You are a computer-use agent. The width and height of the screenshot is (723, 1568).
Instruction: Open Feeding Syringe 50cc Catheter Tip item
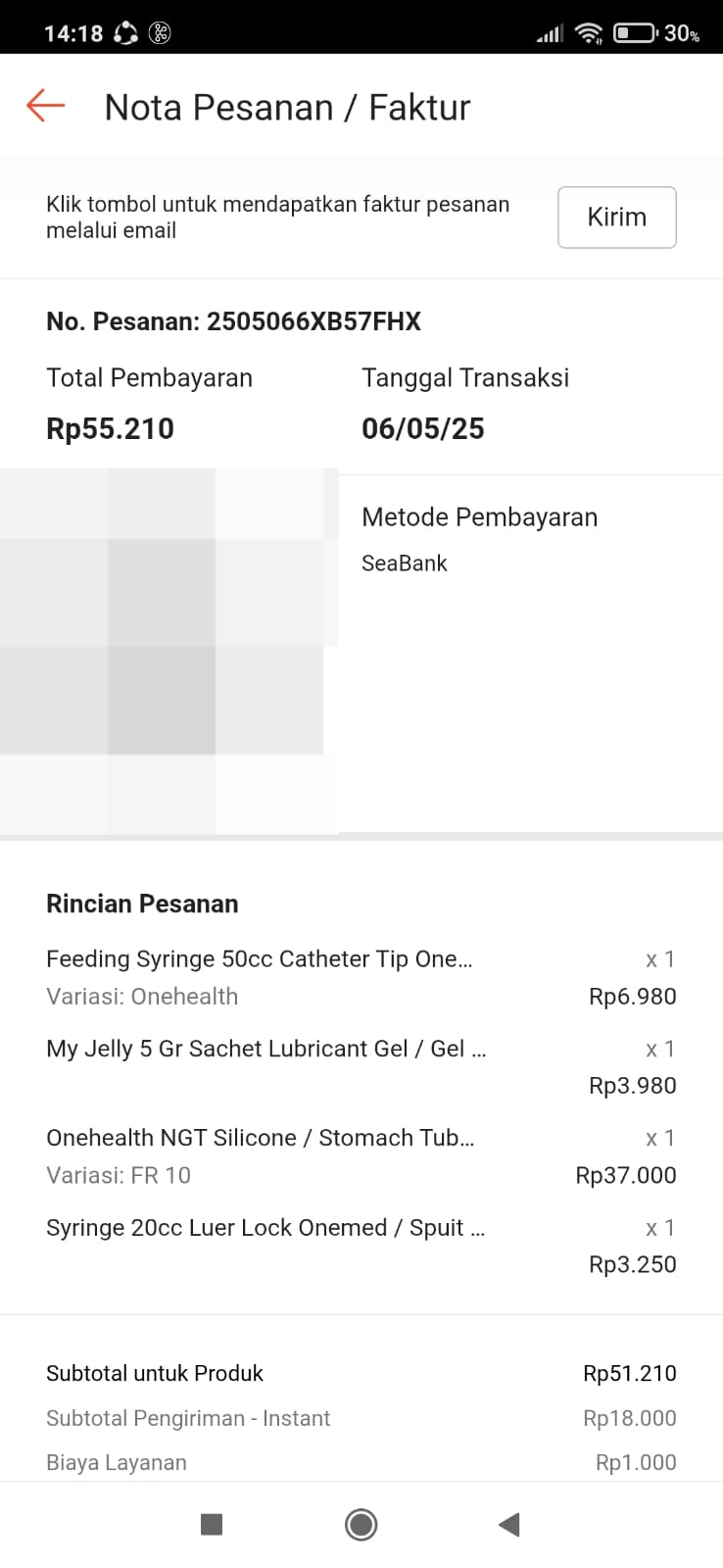260,959
